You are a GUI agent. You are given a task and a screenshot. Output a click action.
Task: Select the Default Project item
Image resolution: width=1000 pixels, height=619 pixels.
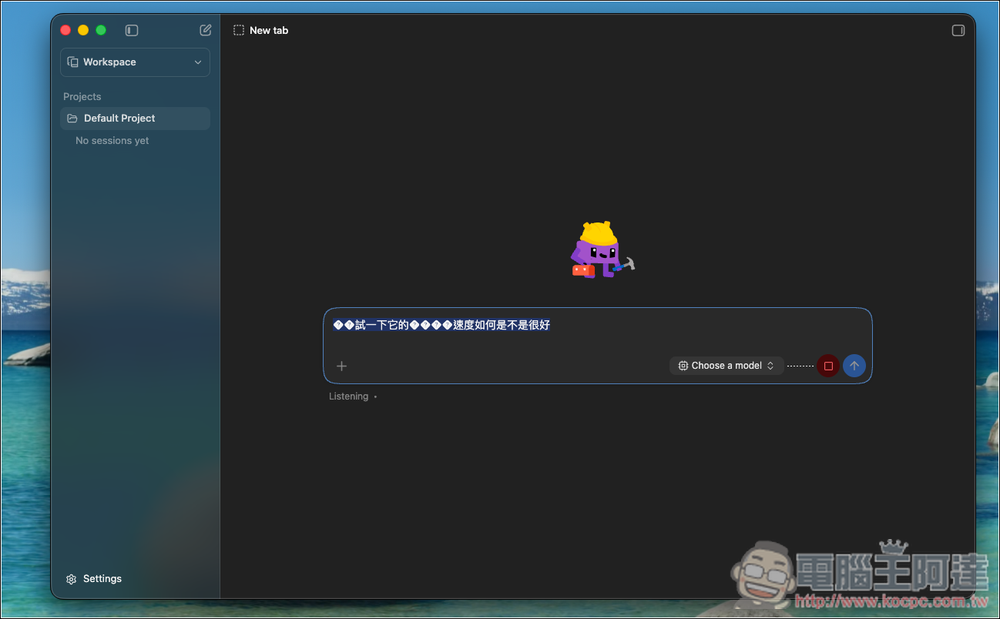135,118
